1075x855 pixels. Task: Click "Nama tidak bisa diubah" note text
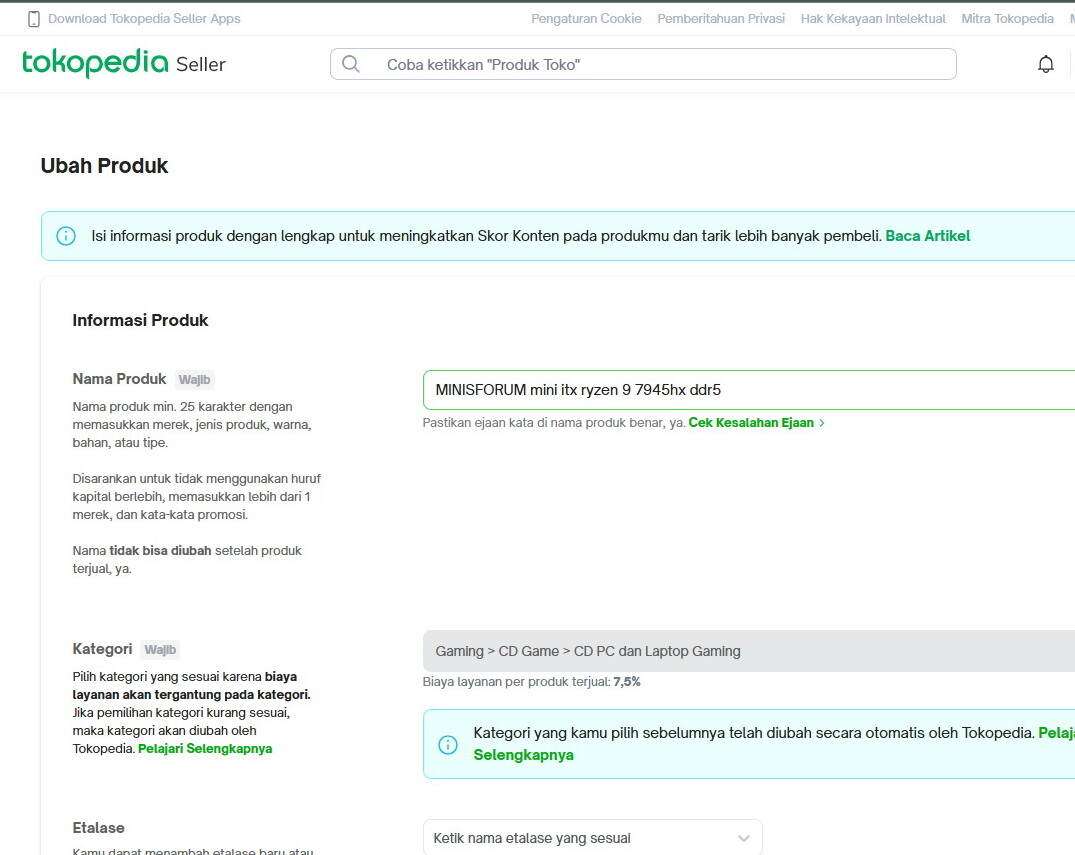[x=187, y=559]
